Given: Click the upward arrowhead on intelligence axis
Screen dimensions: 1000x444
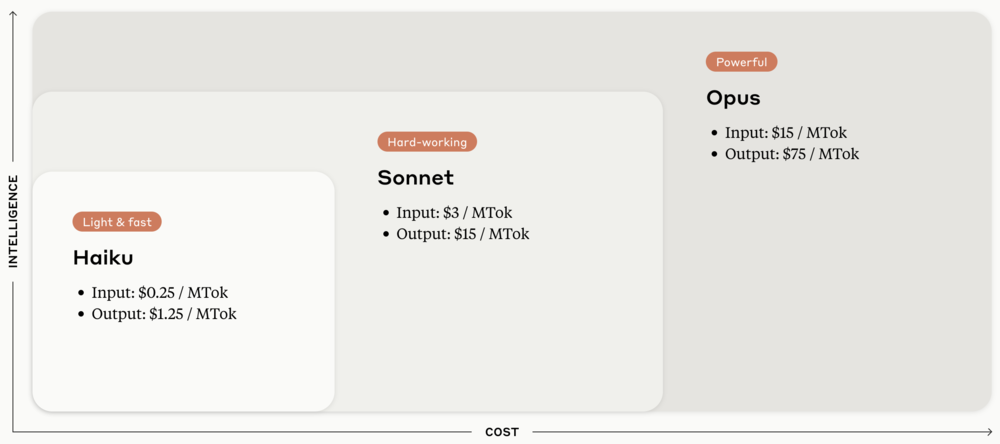Looking at the screenshot, I should [x=13, y=14].
